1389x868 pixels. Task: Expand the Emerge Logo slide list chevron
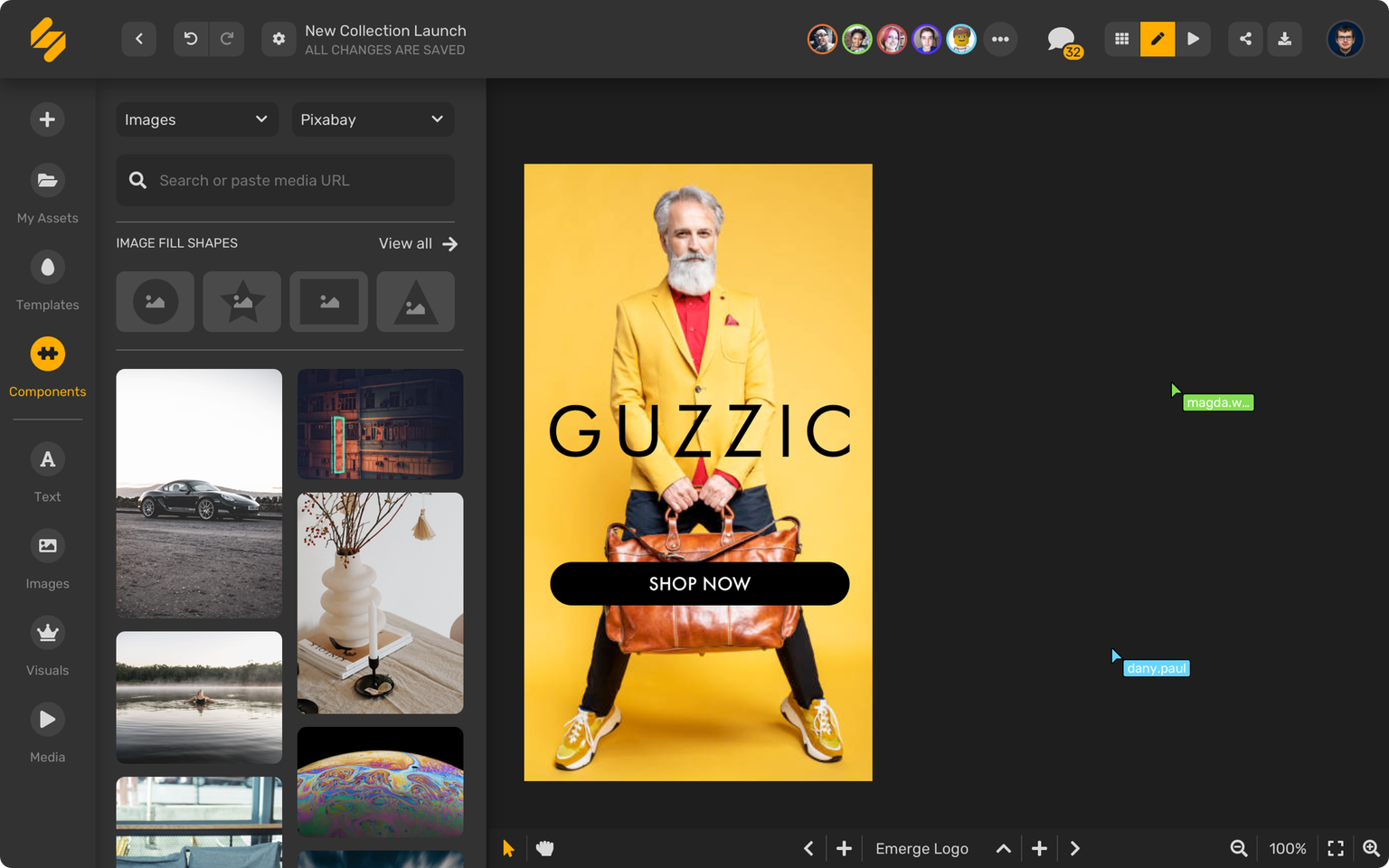click(1003, 848)
